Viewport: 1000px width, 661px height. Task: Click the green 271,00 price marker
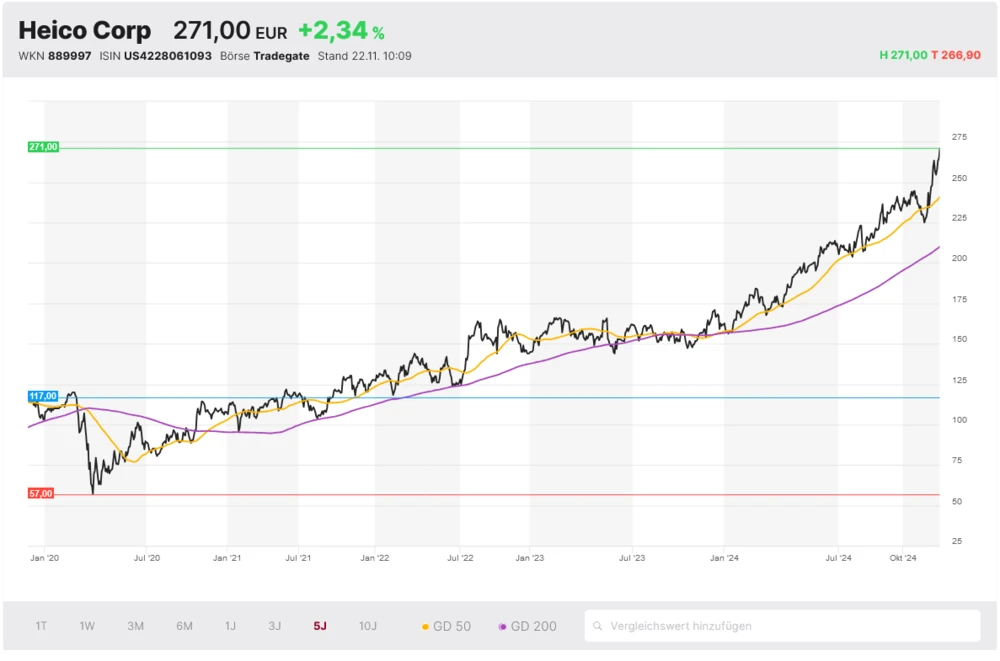tap(44, 147)
